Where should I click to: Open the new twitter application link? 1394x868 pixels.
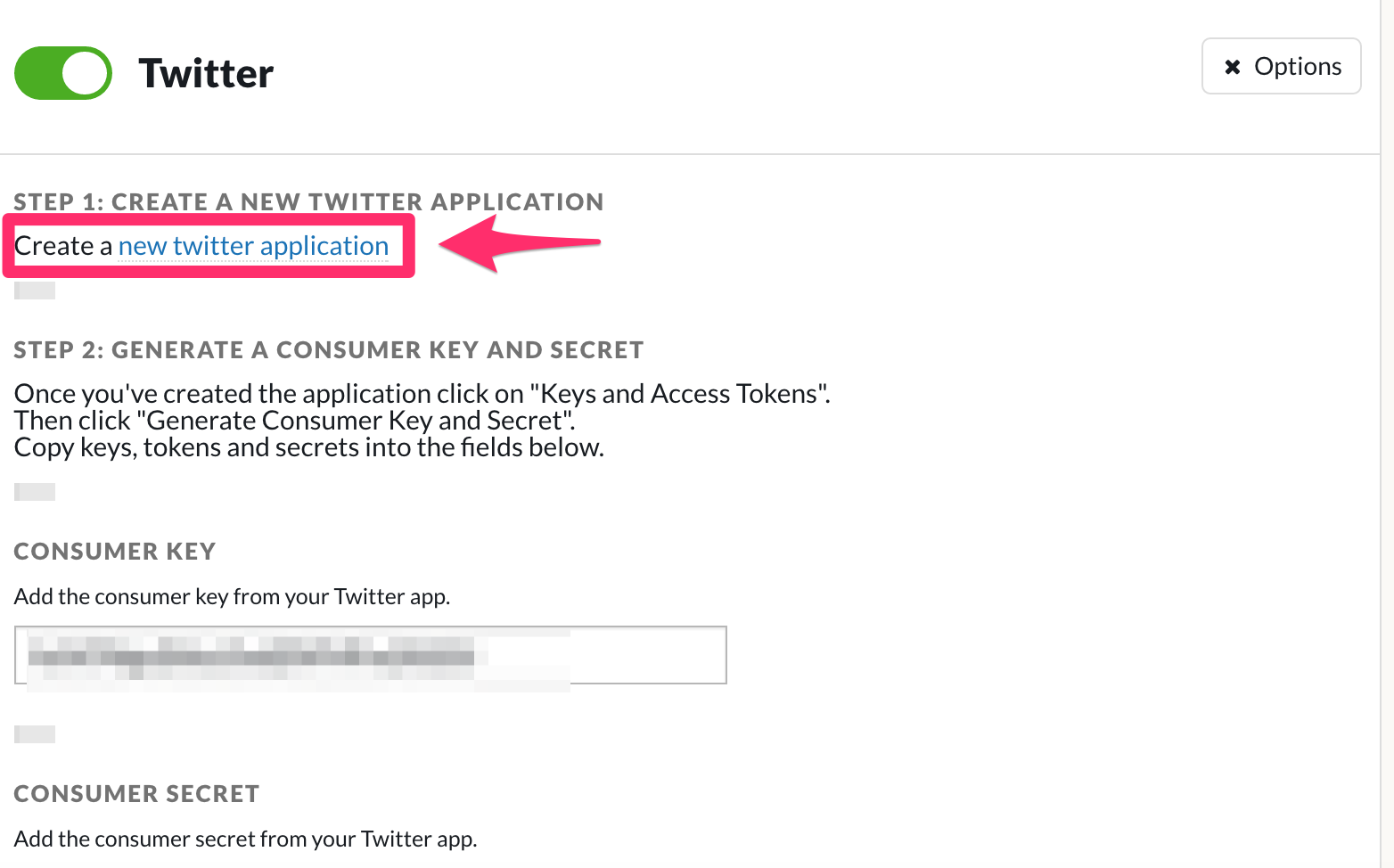(x=253, y=246)
